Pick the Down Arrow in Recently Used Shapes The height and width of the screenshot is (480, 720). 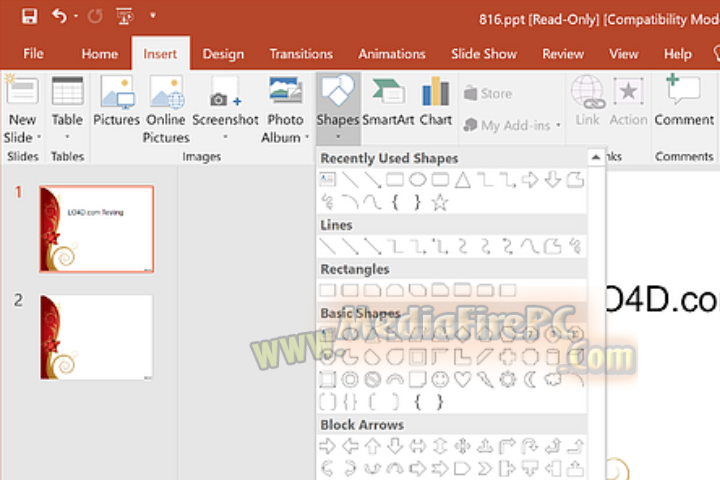[x=553, y=179]
